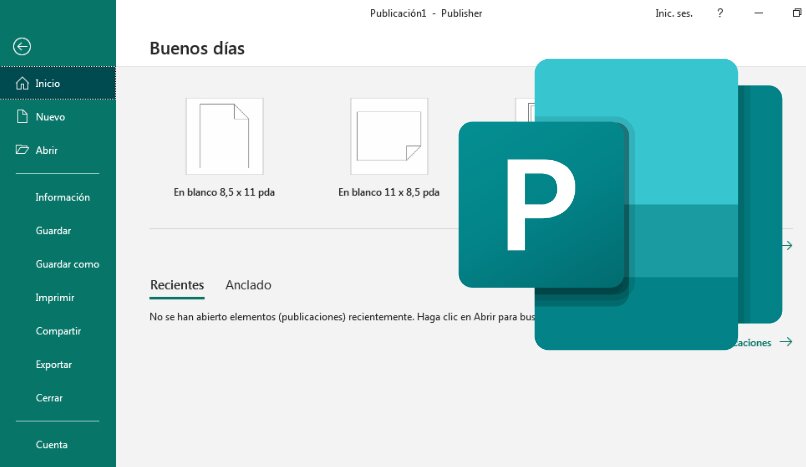Image resolution: width=806 pixels, height=467 pixels.
Task: Open help with the question mark icon
Action: coord(720,13)
